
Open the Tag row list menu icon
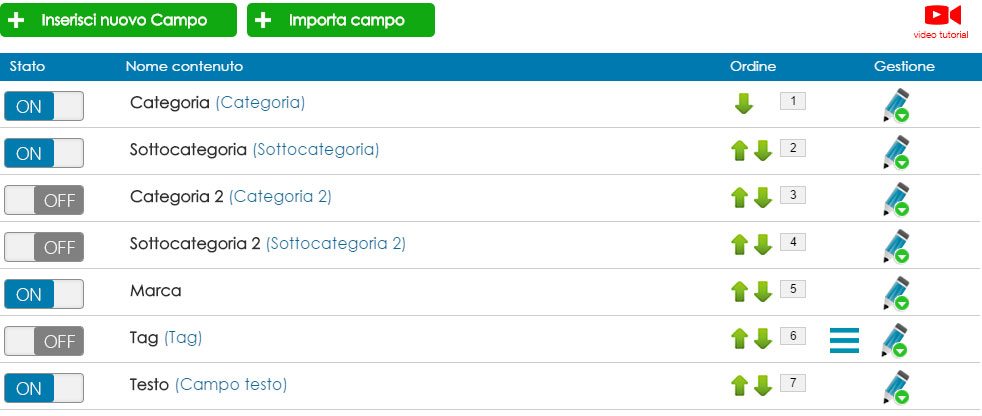[844, 340]
